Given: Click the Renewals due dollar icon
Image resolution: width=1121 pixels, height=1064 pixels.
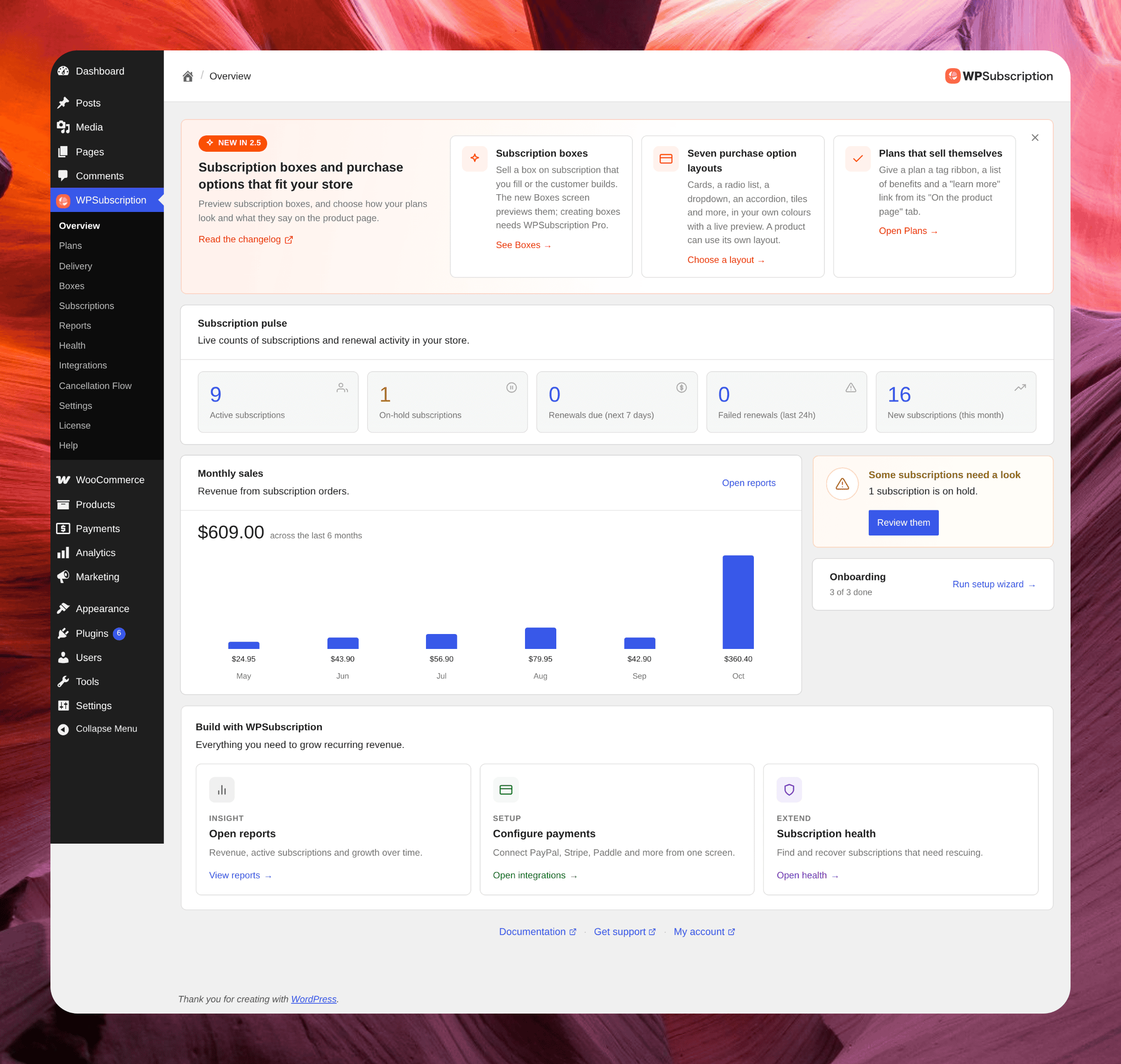Looking at the screenshot, I should (x=681, y=388).
